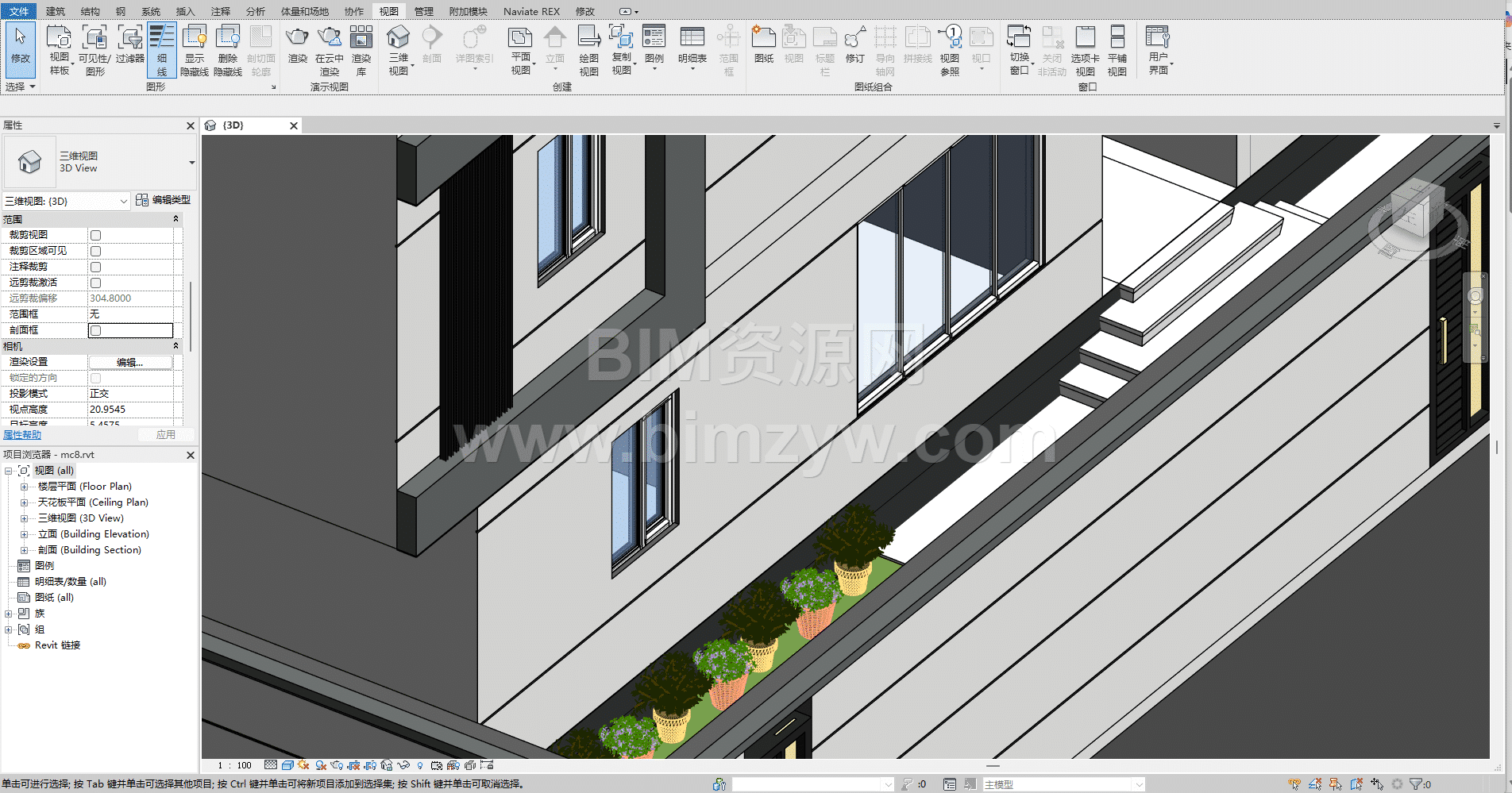1512x793 pixels.
Task: Click Tile Views (平铺视图) icon
Action: pos(1117,49)
